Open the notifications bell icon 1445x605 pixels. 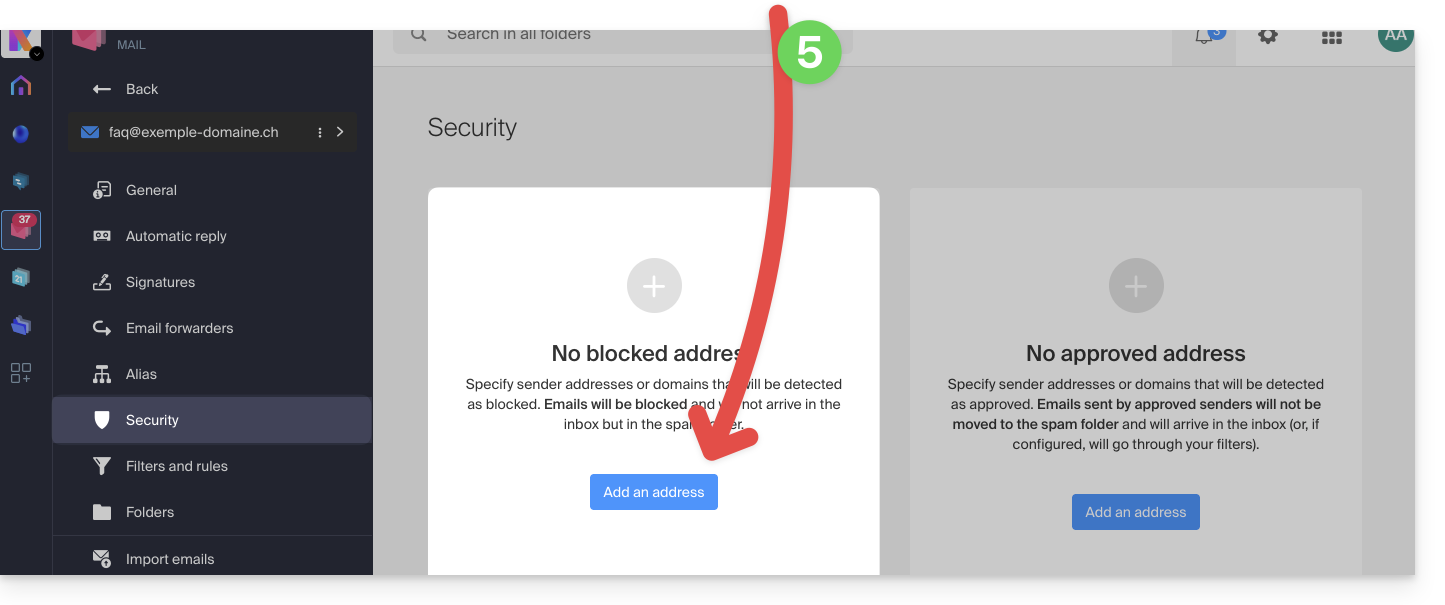(x=1204, y=37)
